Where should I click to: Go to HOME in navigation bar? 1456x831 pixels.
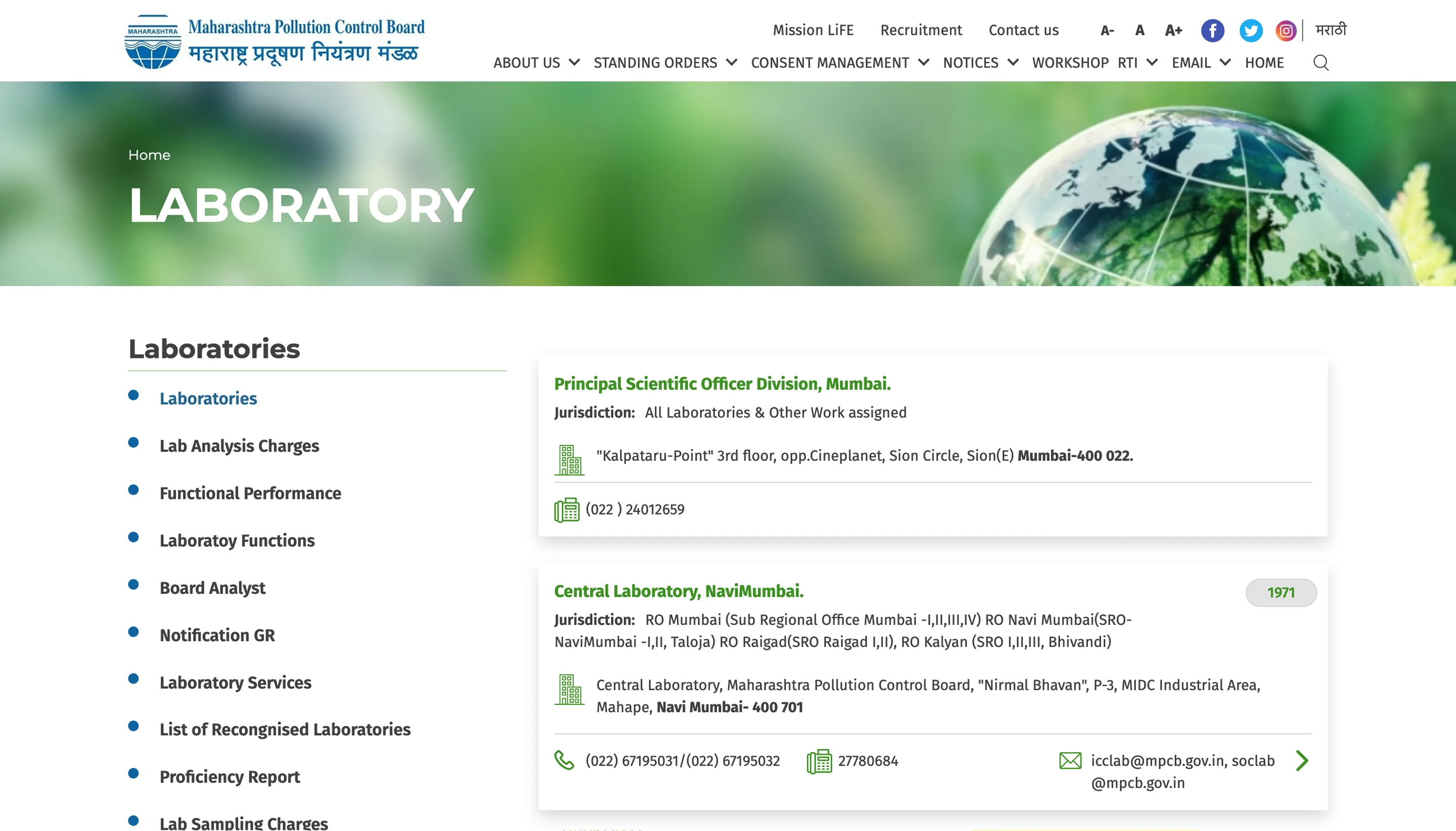click(x=1264, y=63)
